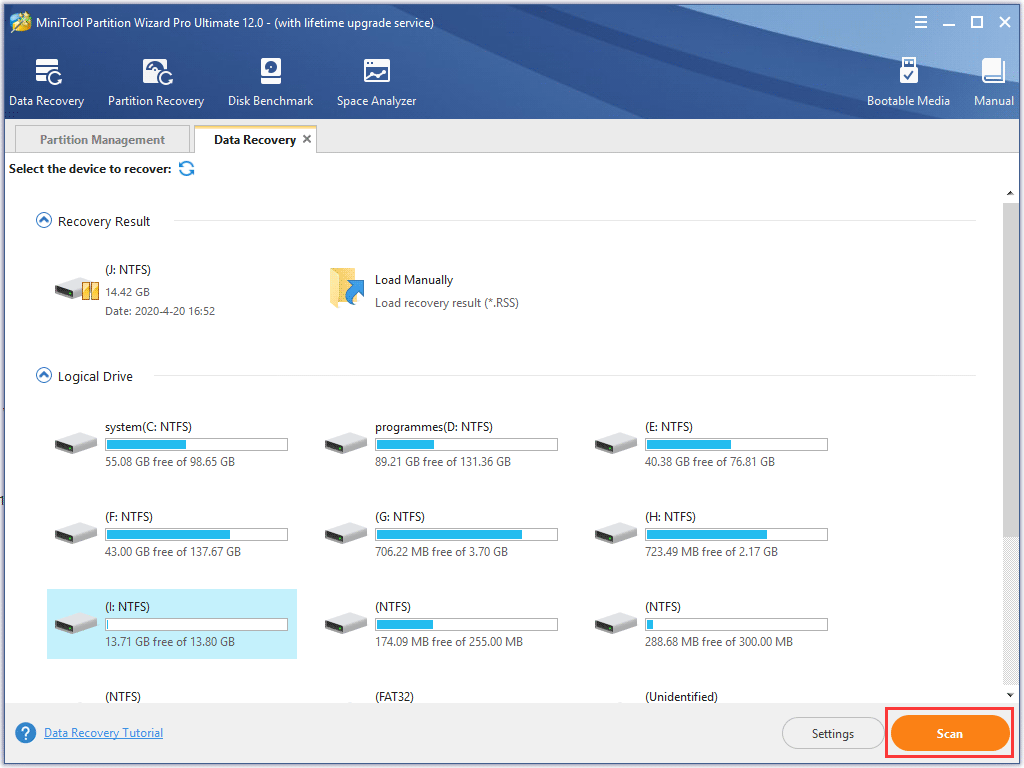Image resolution: width=1024 pixels, height=768 pixels.
Task: Click the G: NTFS usage bar
Action: [x=466, y=535]
